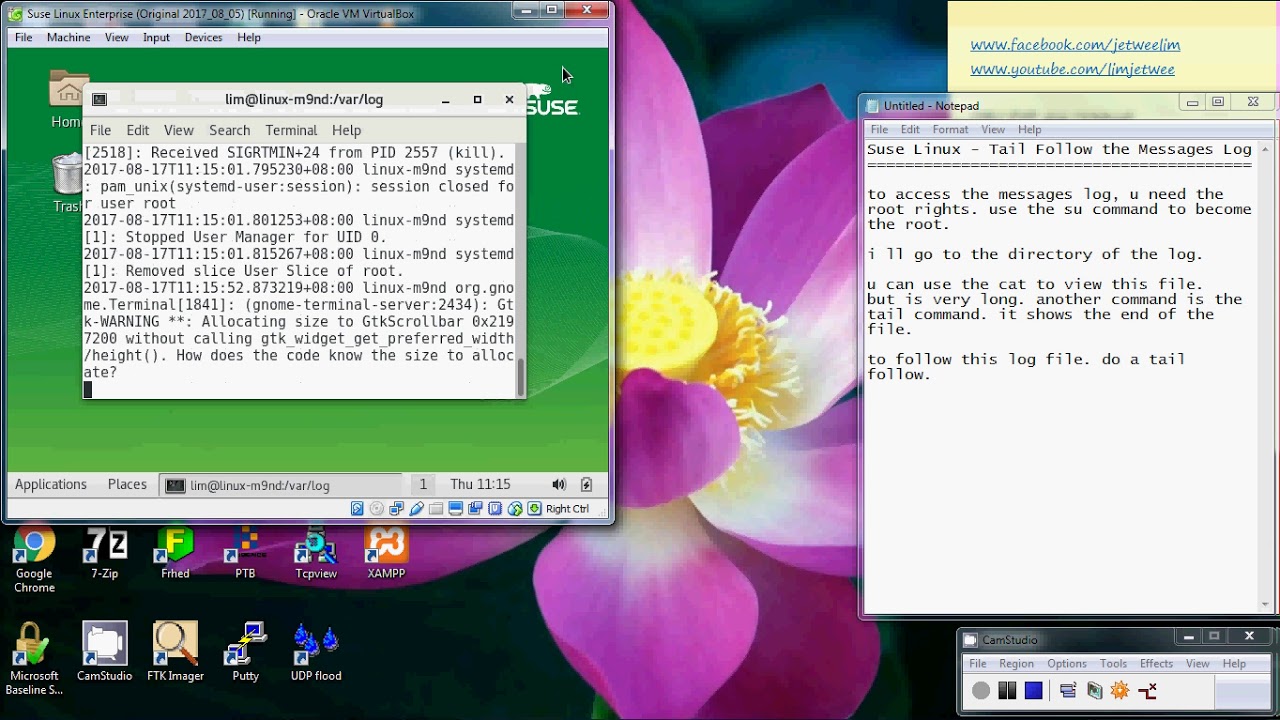The height and width of the screenshot is (720, 1280).
Task: Open the Effects menu in CamStudio
Action: [x=1156, y=663]
